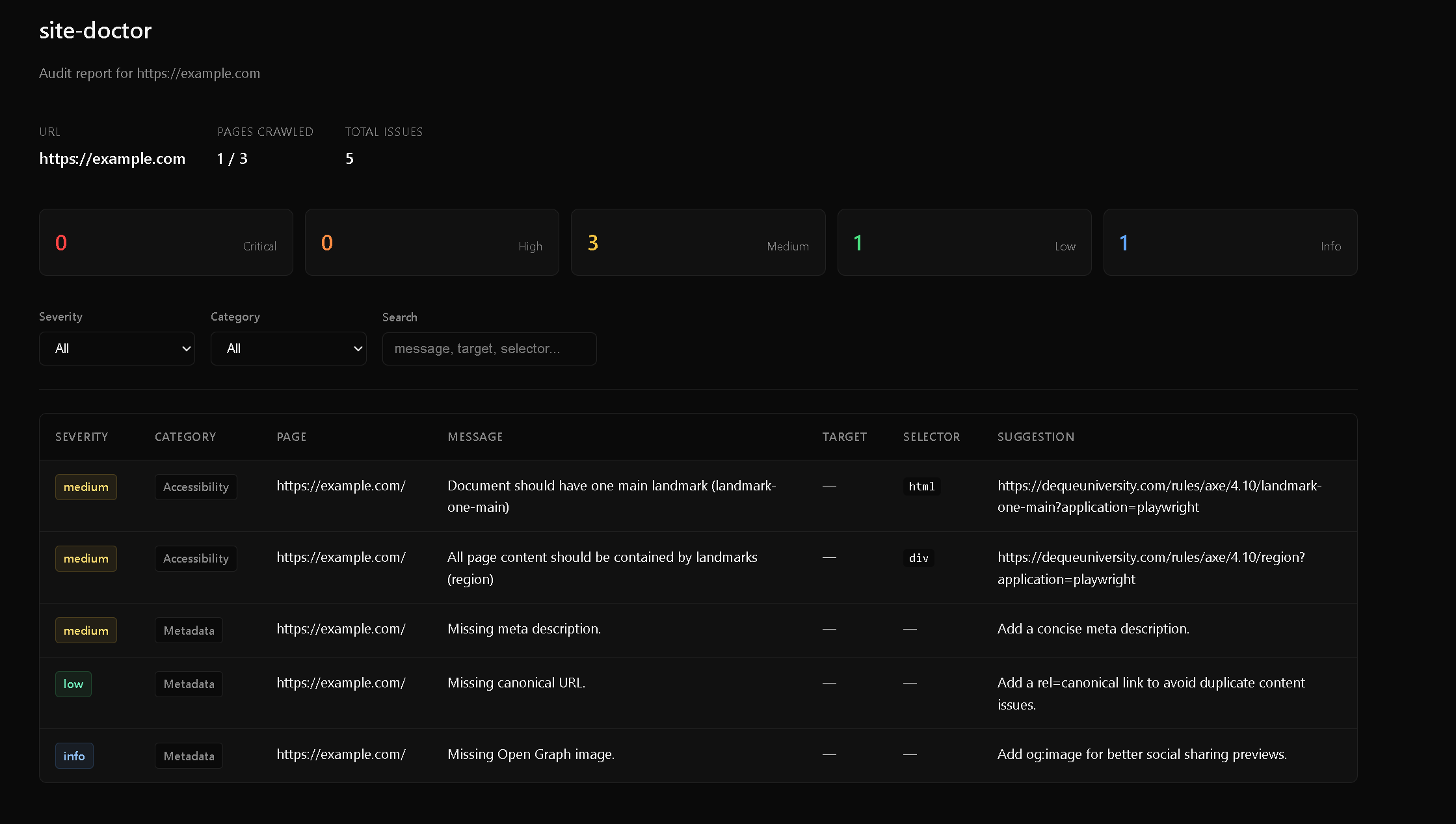This screenshot has width=1456, height=824.
Task: Click the 'Audit report for https://example.com' subtitle
Action: (x=150, y=73)
